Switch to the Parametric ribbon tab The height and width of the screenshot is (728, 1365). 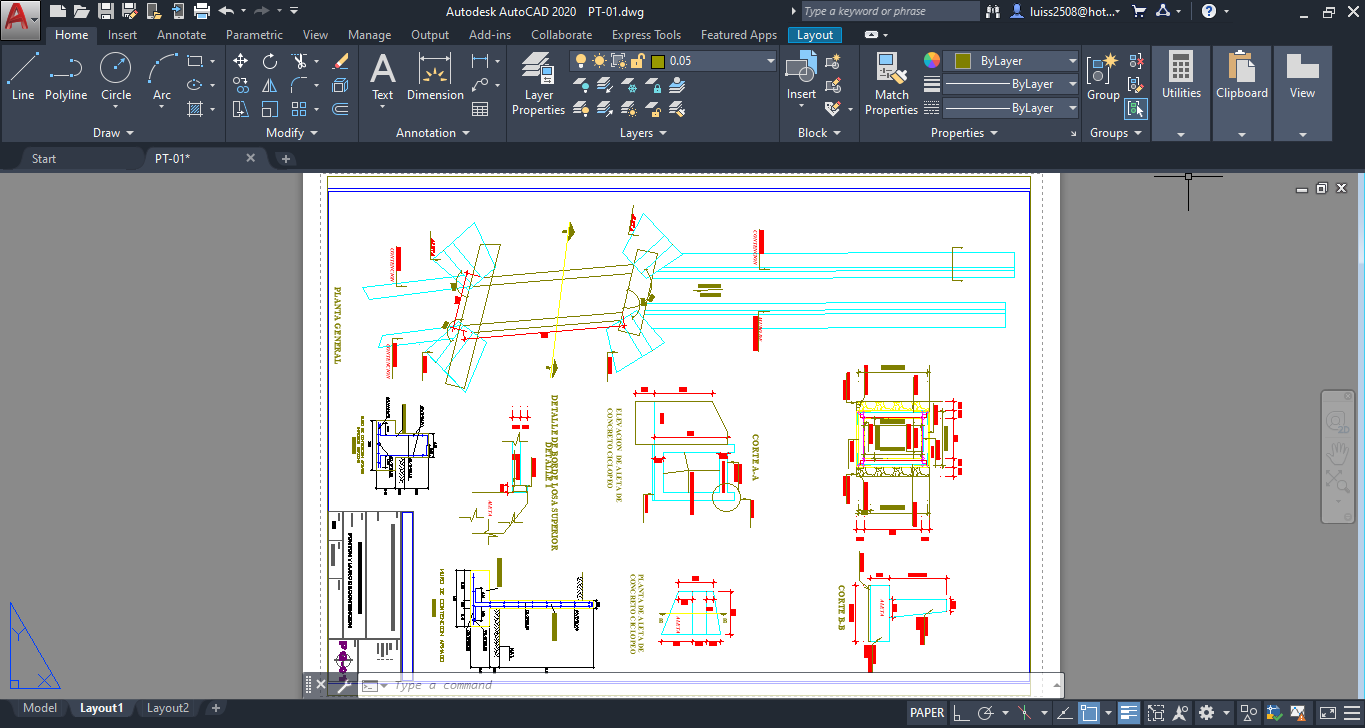coord(254,35)
